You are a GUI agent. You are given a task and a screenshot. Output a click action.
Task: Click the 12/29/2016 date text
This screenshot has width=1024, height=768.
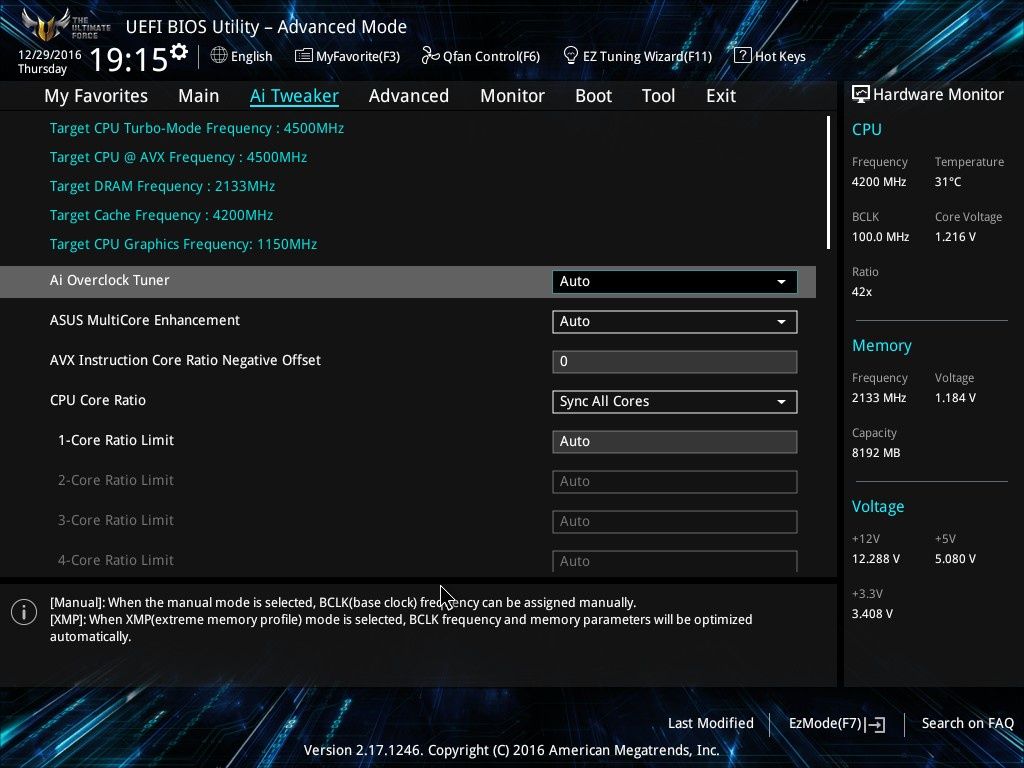tap(50, 55)
